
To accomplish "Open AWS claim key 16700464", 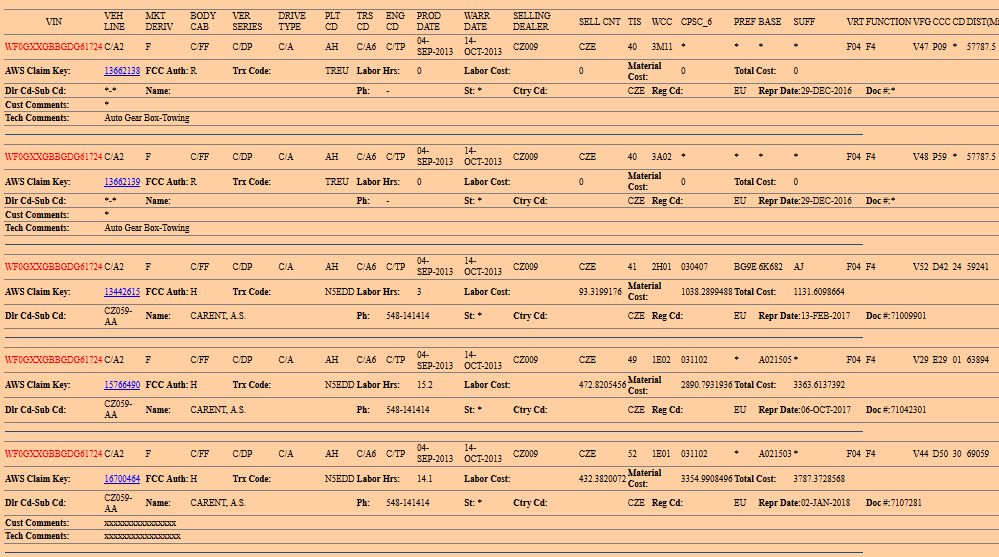I will coord(122,479).
